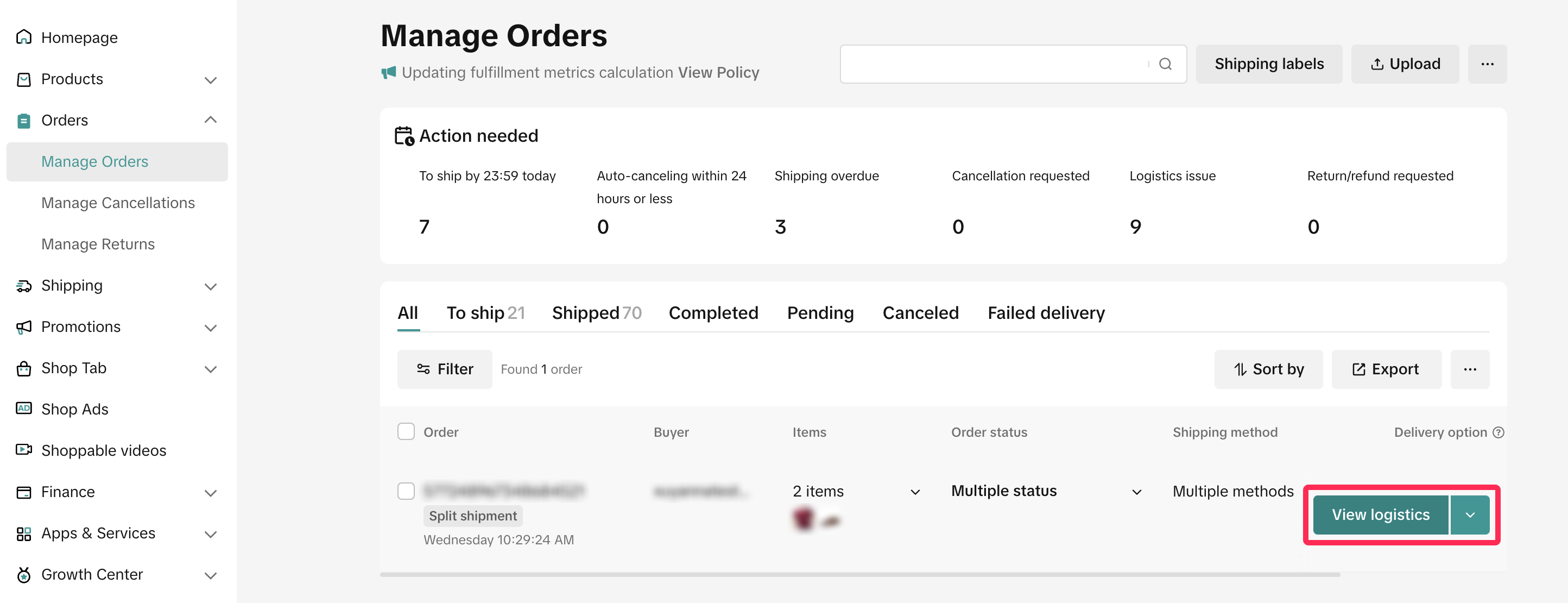Click the Shop Ads icon in sidebar
The height and width of the screenshot is (603, 1568).
click(24, 409)
